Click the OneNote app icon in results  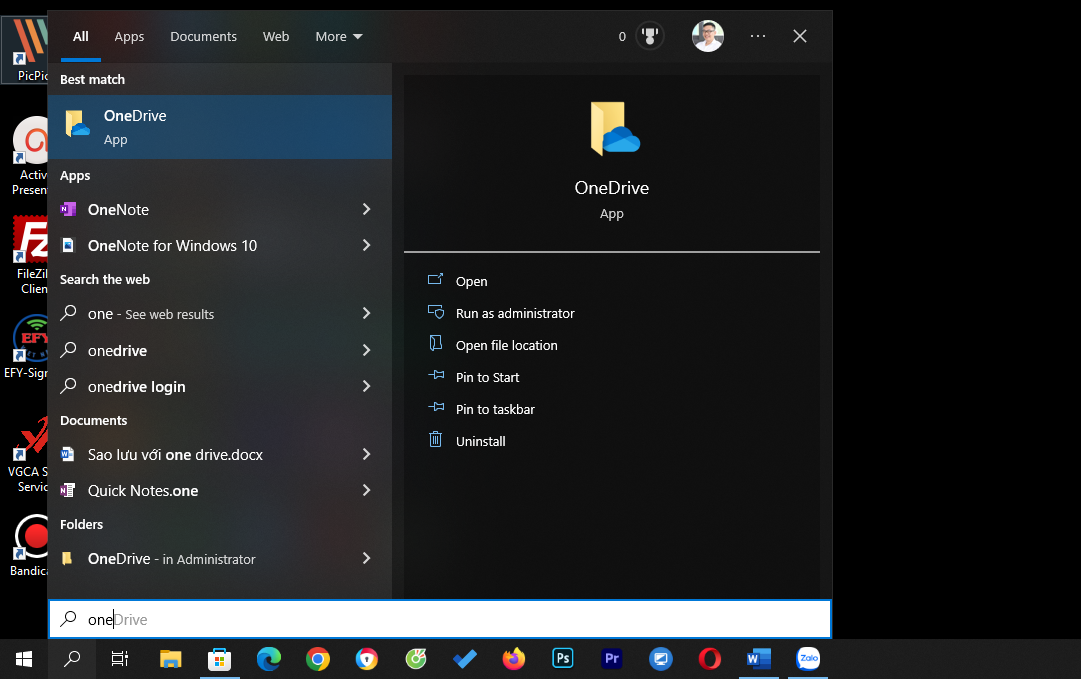coord(68,210)
